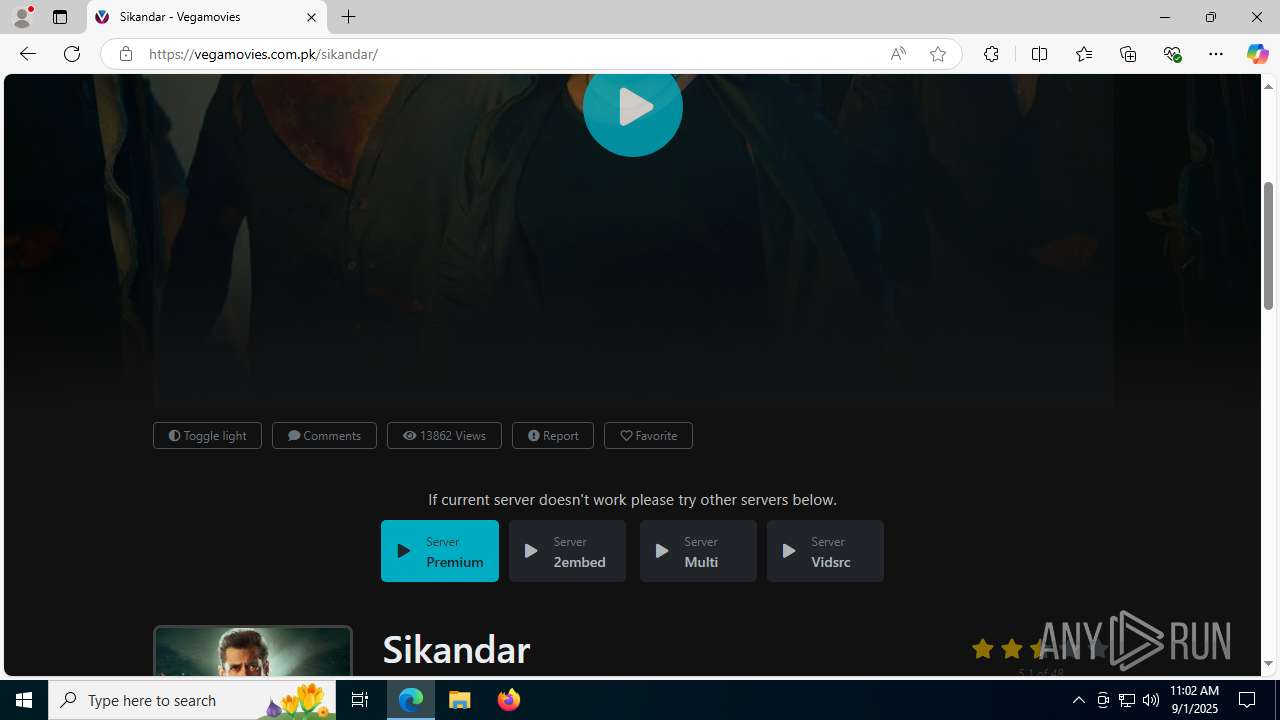Open browser Extensions menu
The image size is (1280, 720).
[x=991, y=54]
